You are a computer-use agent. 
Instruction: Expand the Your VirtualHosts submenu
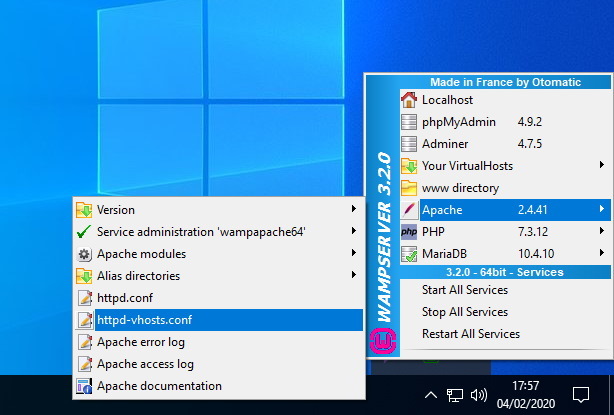pos(601,166)
